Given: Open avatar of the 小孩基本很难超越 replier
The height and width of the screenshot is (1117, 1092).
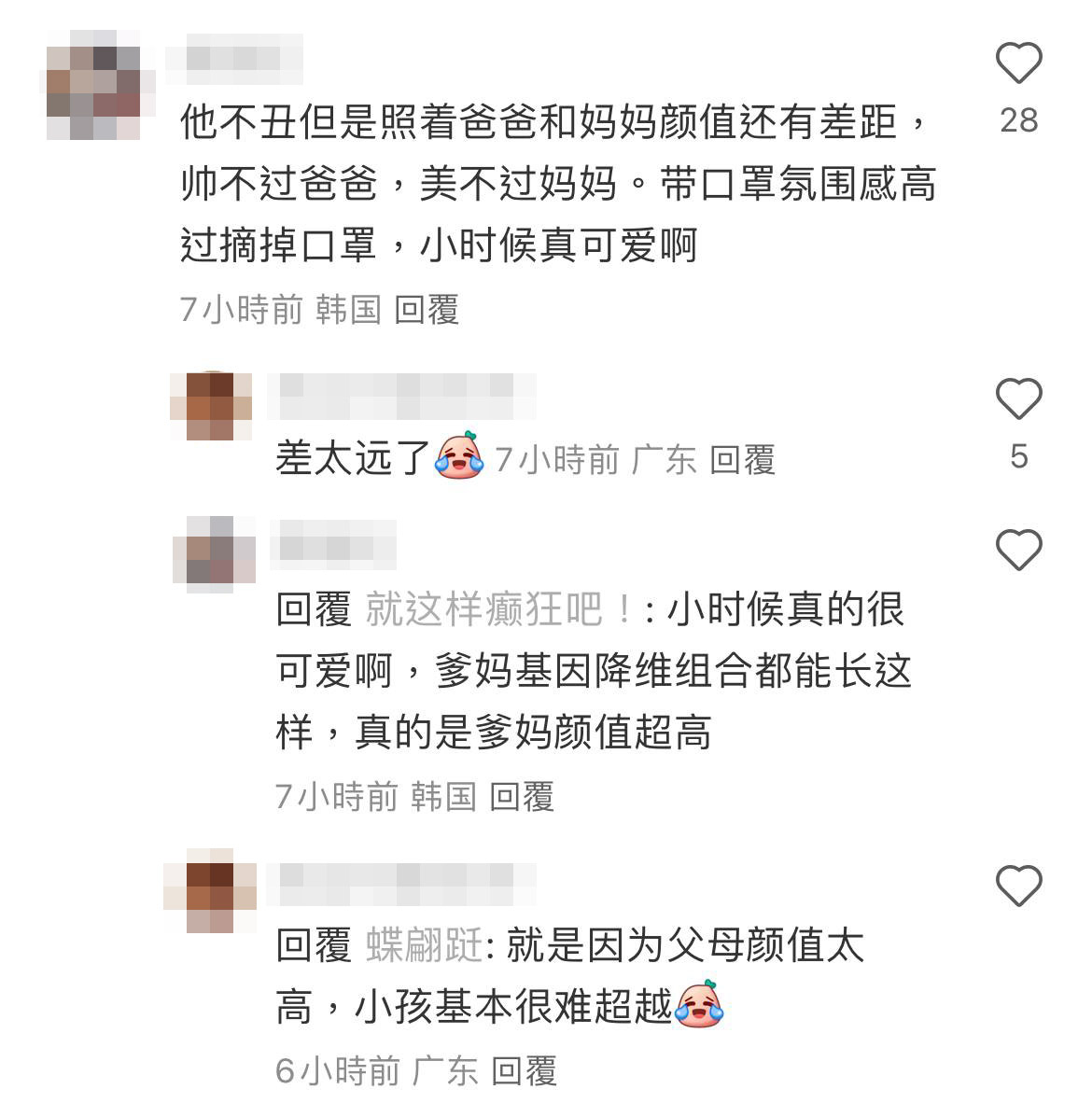Looking at the screenshot, I should 210,890.
